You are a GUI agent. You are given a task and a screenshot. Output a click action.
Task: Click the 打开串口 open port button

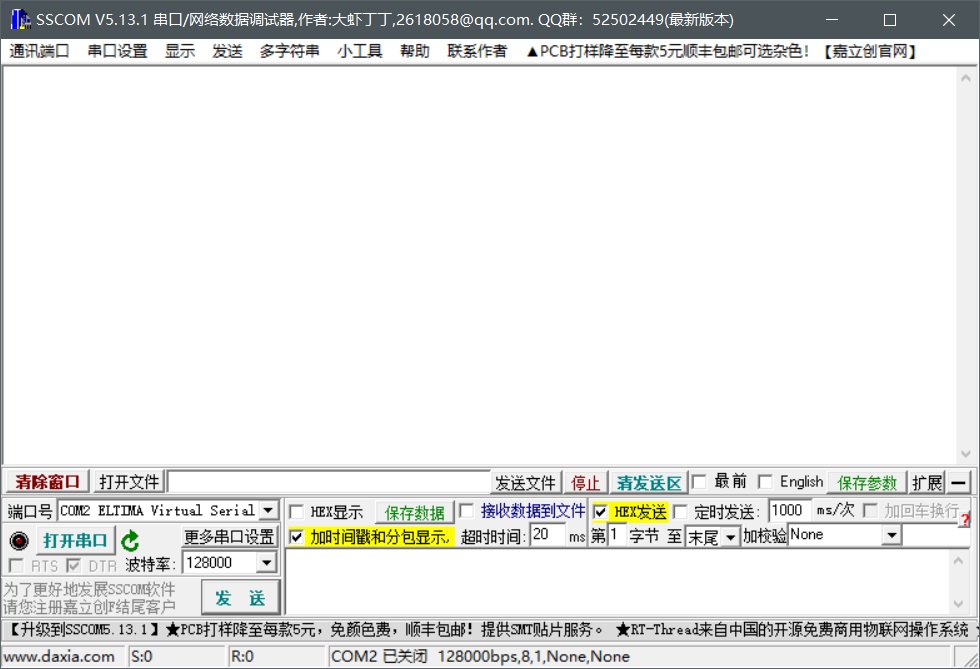75,540
